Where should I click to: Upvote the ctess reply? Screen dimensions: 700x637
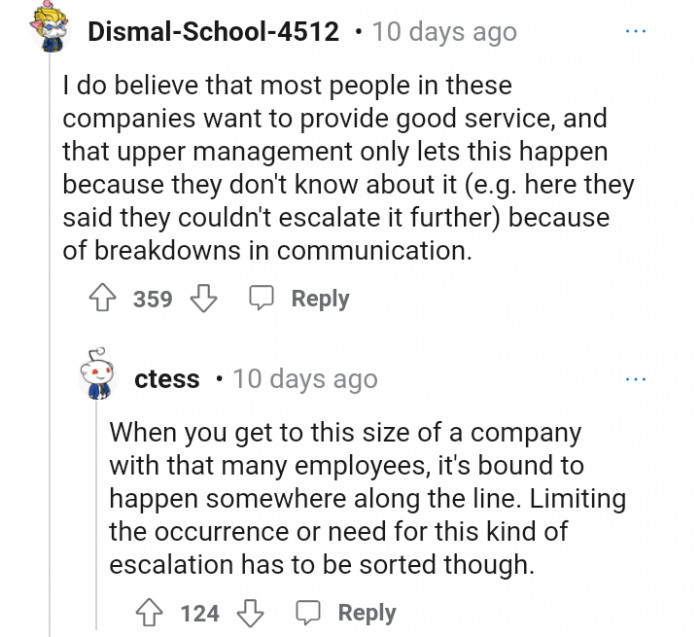pyautogui.click(x=150, y=613)
